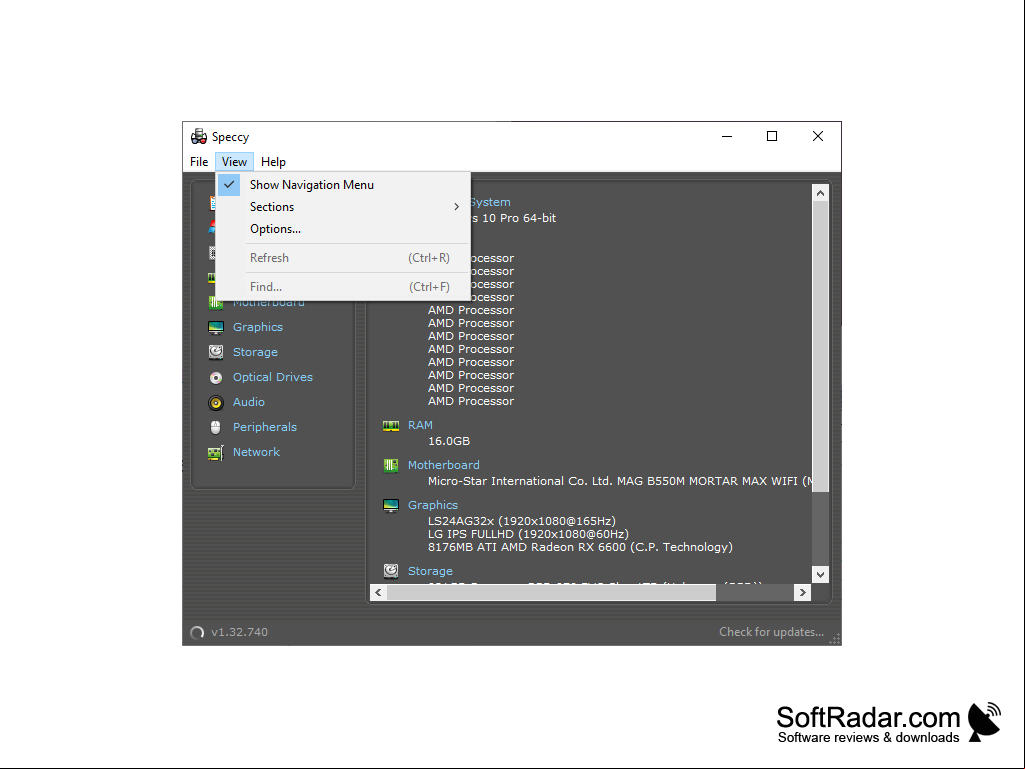Click the horizontal scrollbar thumb

[552, 592]
